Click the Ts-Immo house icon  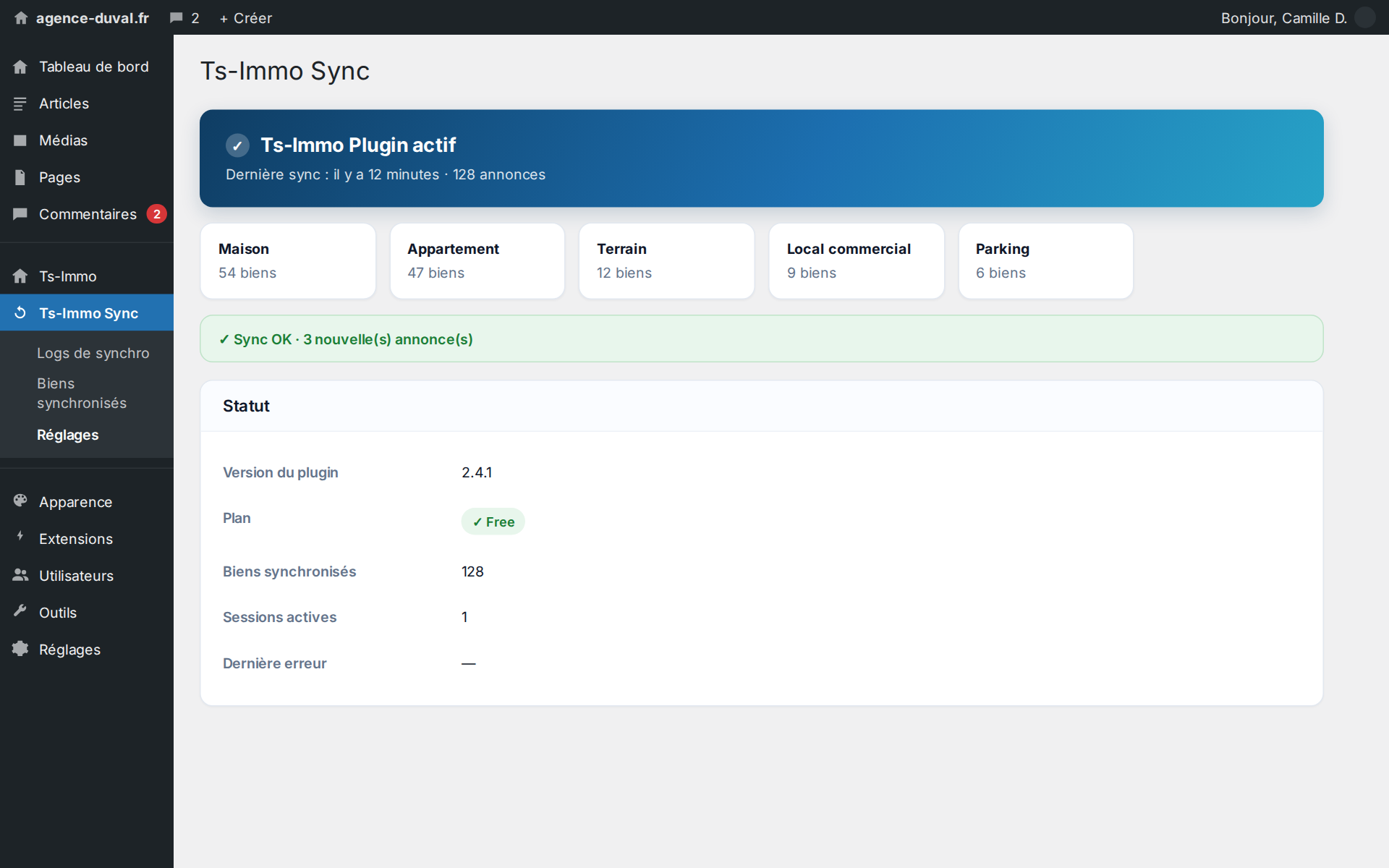coord(20,276)
